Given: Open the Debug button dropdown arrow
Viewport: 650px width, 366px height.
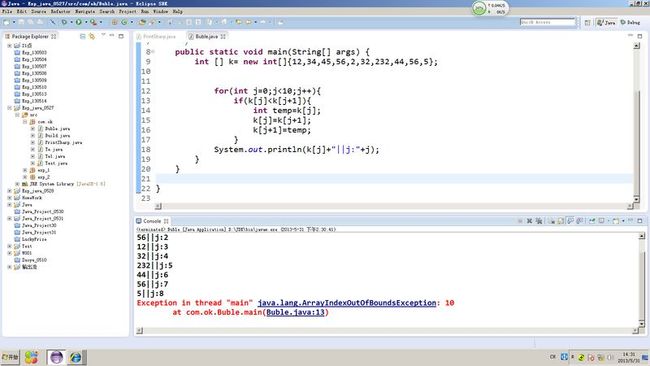Looking at the screenshot, I should (71, 22).
